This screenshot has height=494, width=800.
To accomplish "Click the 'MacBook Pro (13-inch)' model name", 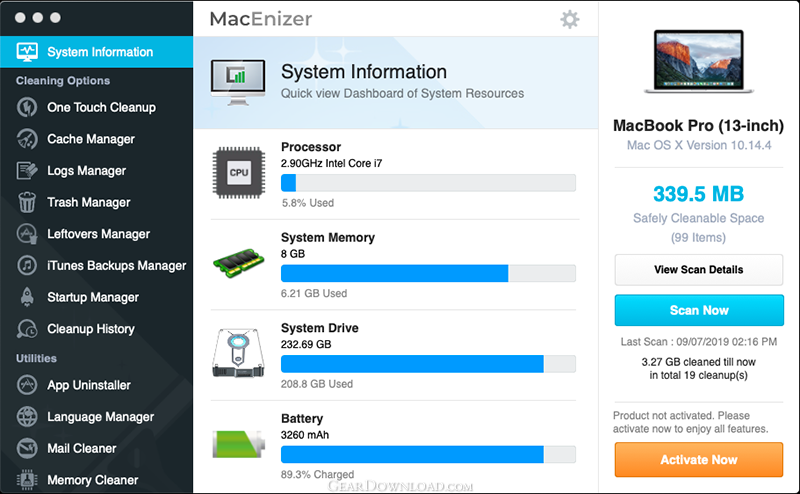I will pos(698,126).
